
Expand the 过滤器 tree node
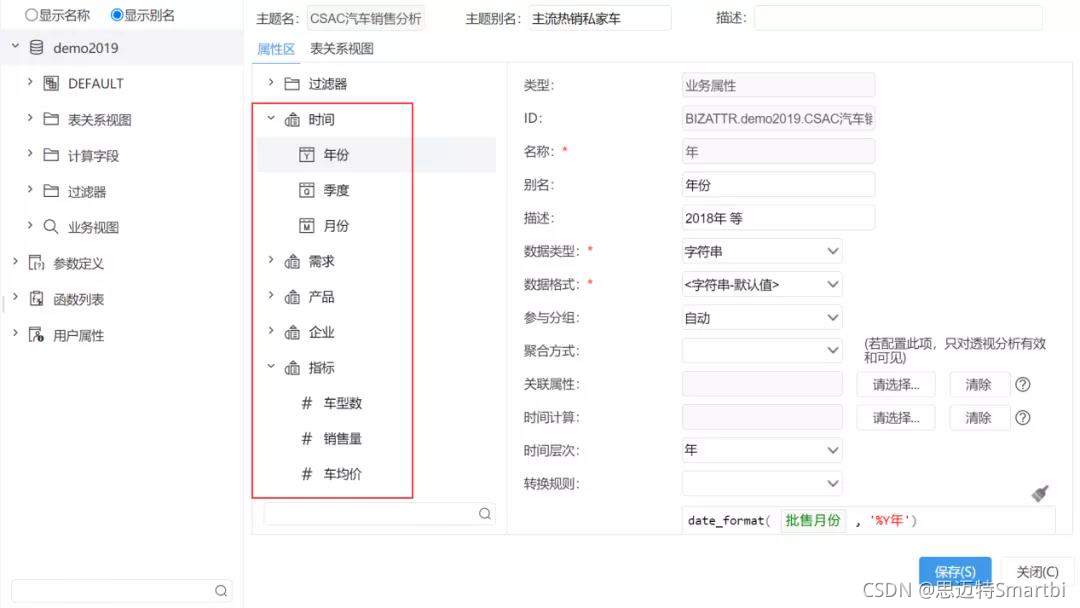[x=270, y=82]
